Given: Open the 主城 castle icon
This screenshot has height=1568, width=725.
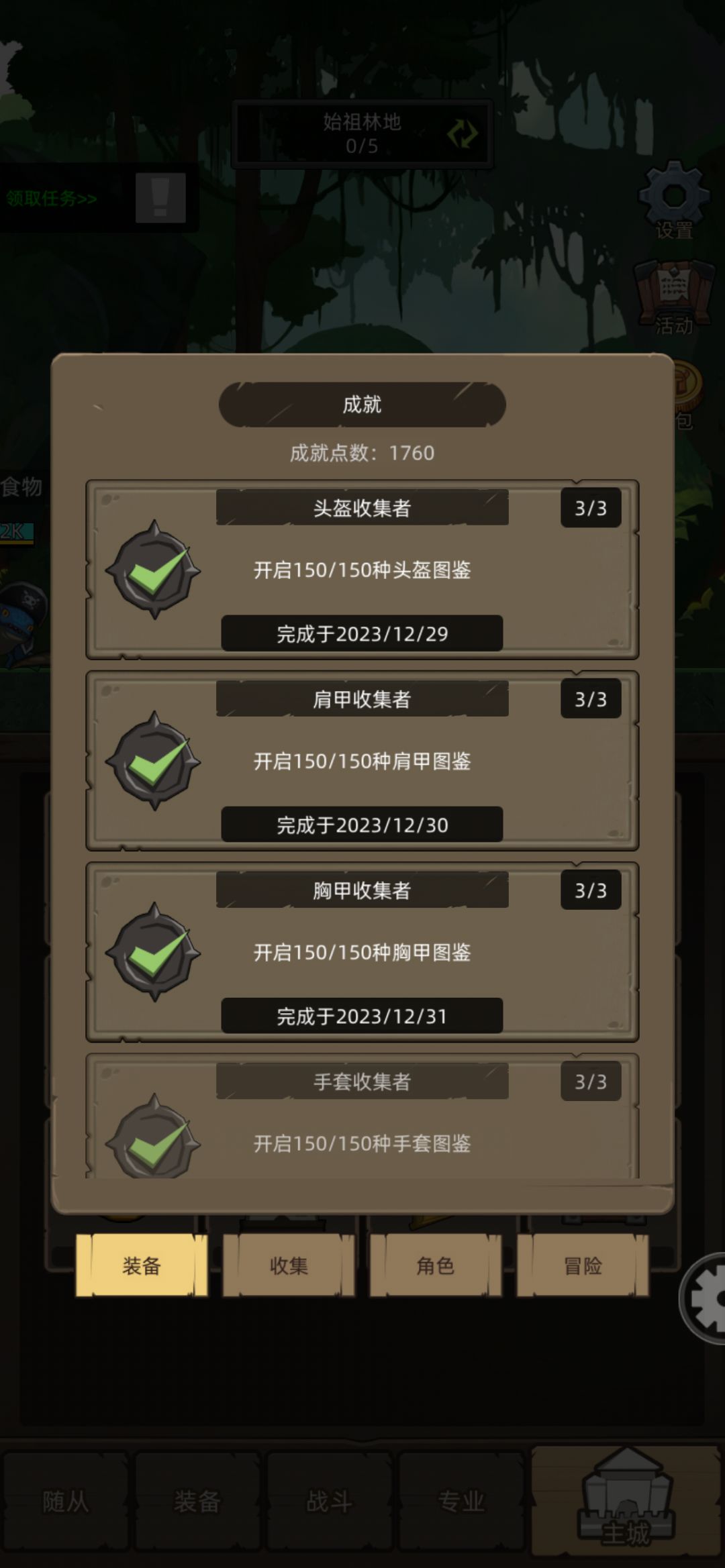Looking at the screenshot, I should pyautogui.click(x=626, y=1501).
